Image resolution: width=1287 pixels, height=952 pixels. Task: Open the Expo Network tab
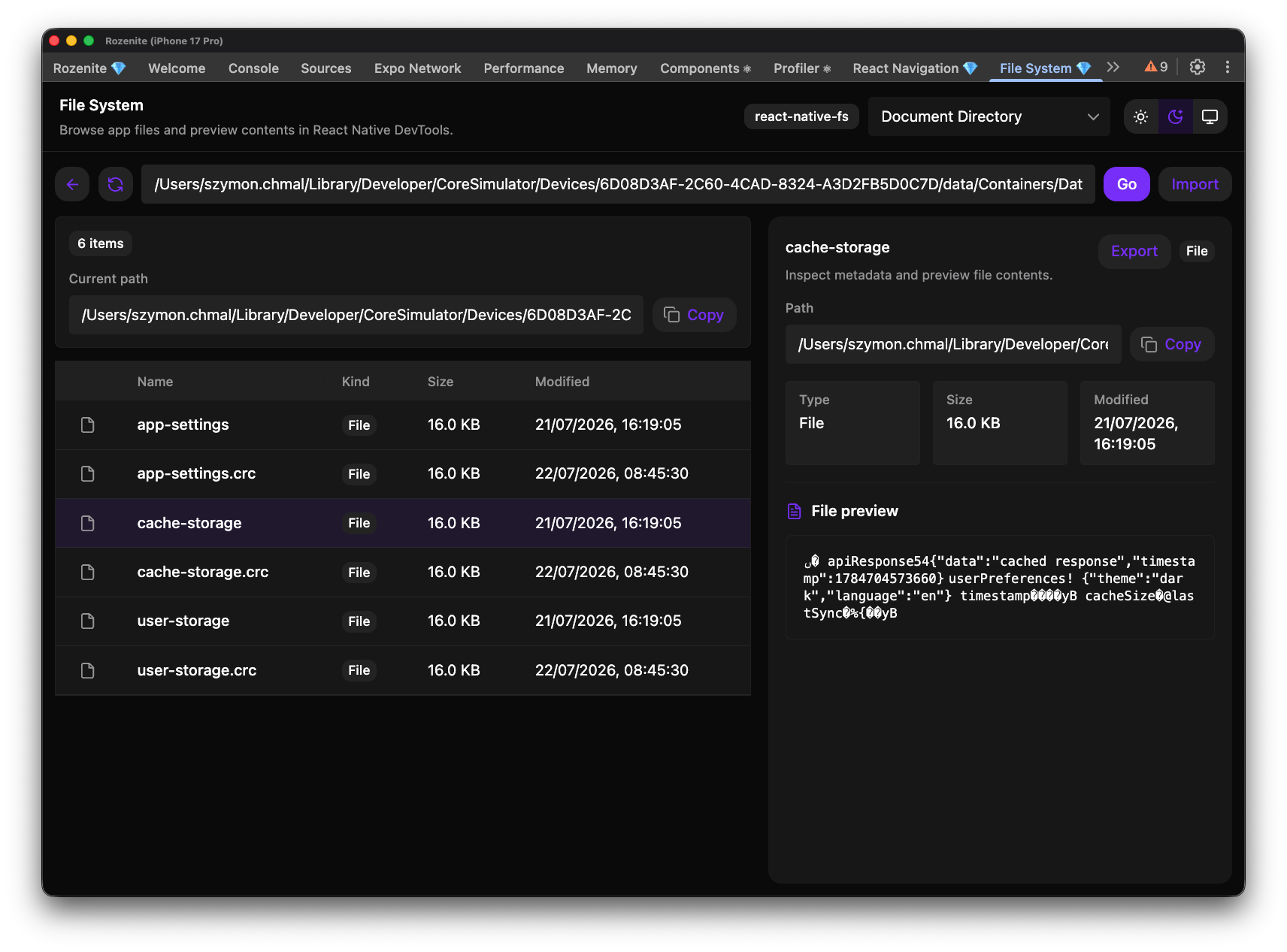tap(418, 68)
